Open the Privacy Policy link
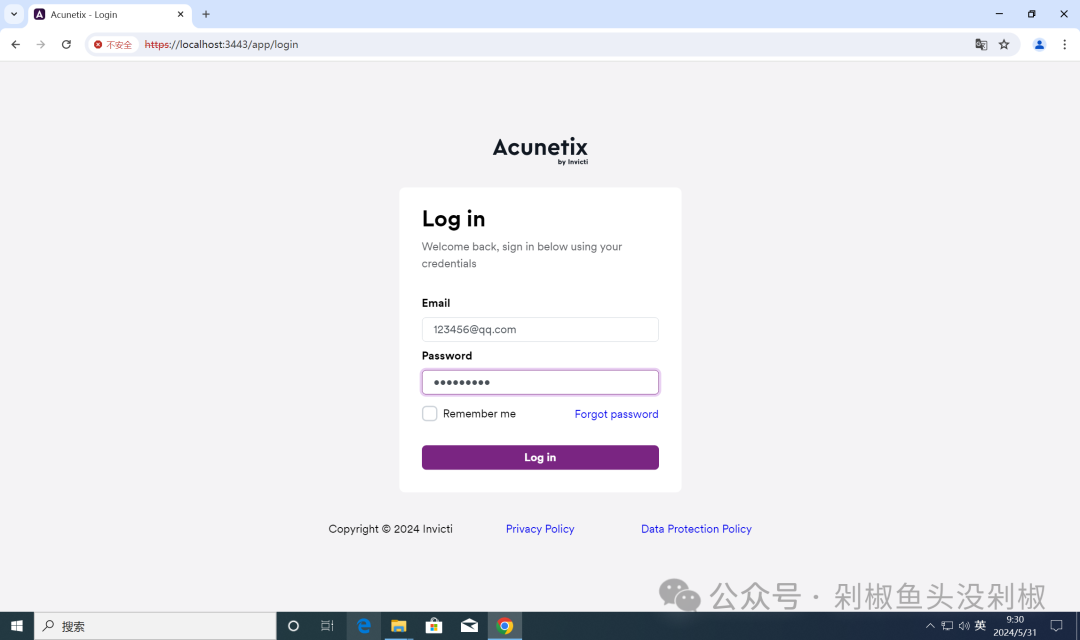 coord(540,529)
